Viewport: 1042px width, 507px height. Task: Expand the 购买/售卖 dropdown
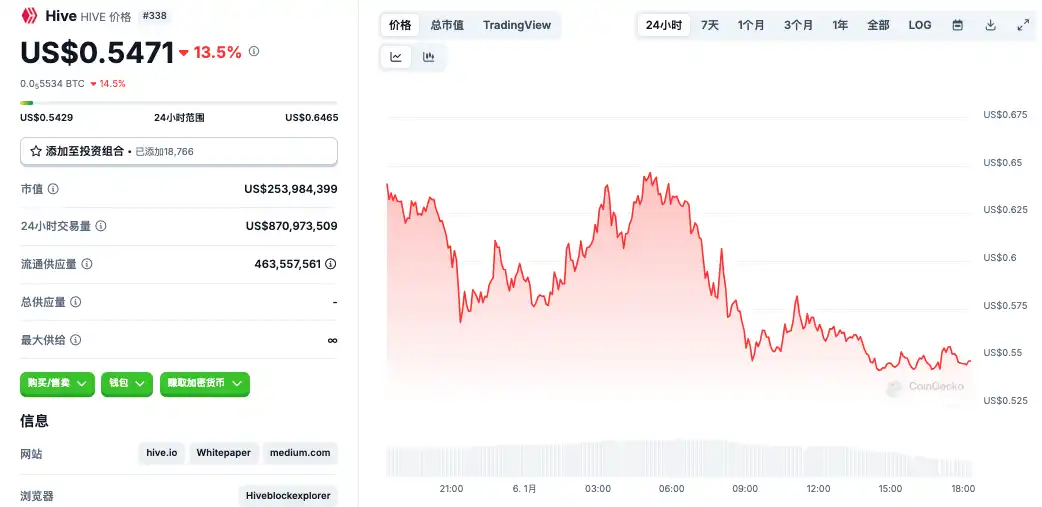57,383
